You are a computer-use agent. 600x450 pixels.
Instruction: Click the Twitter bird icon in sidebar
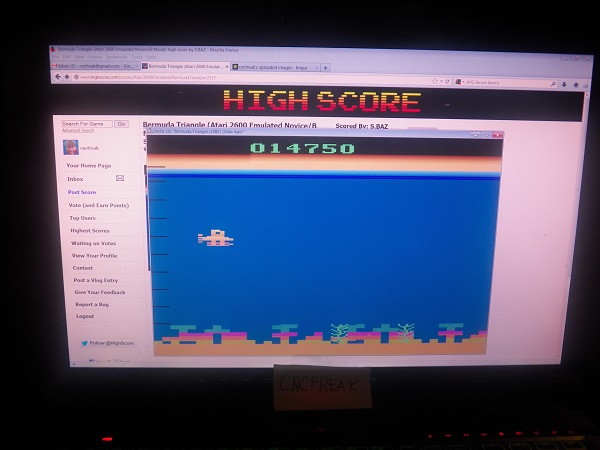85,342
